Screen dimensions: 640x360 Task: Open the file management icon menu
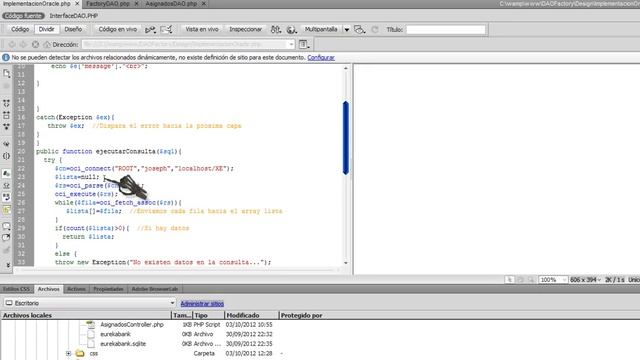pos(276,29)
